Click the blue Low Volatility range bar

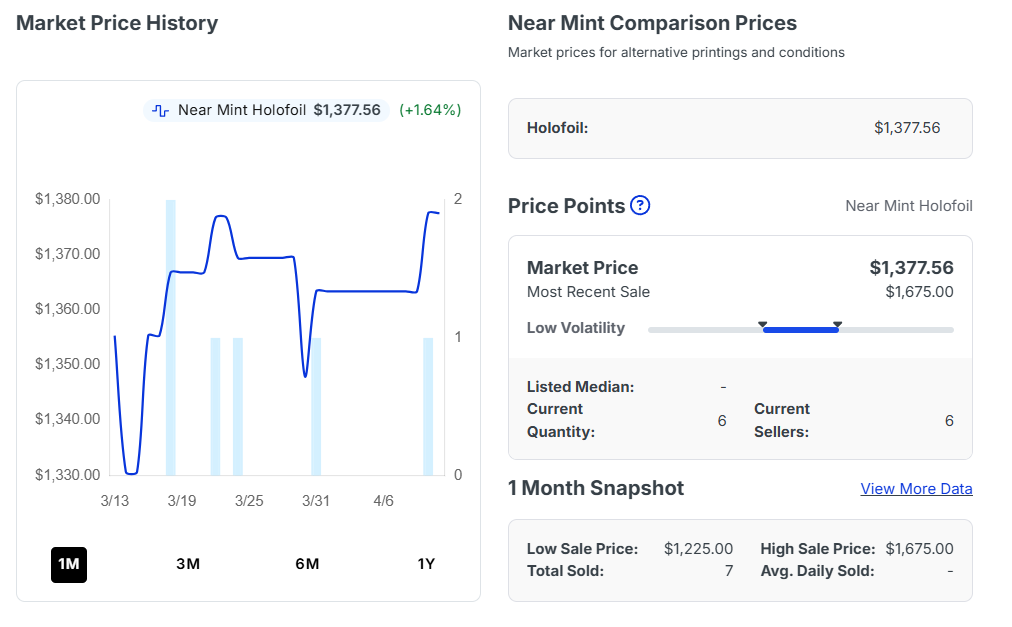pyautogui.click(x=800, y=330)
